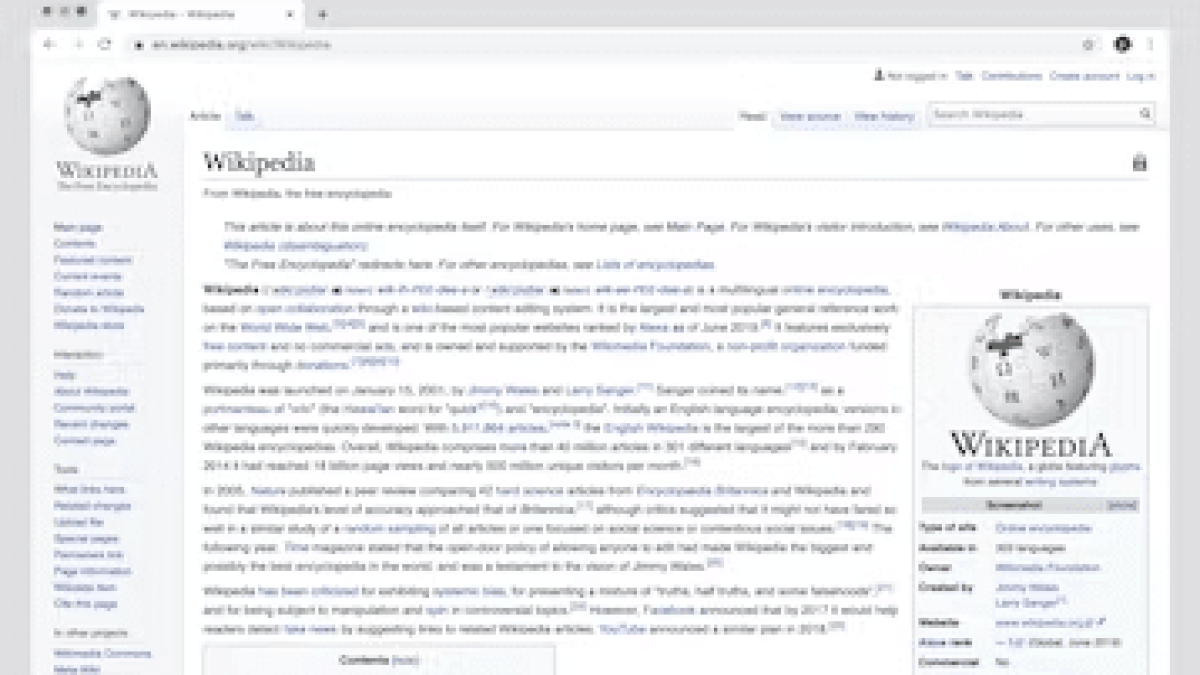Open the browser profile avatar
1200x675 pixels.
(x=1122, y=45)
